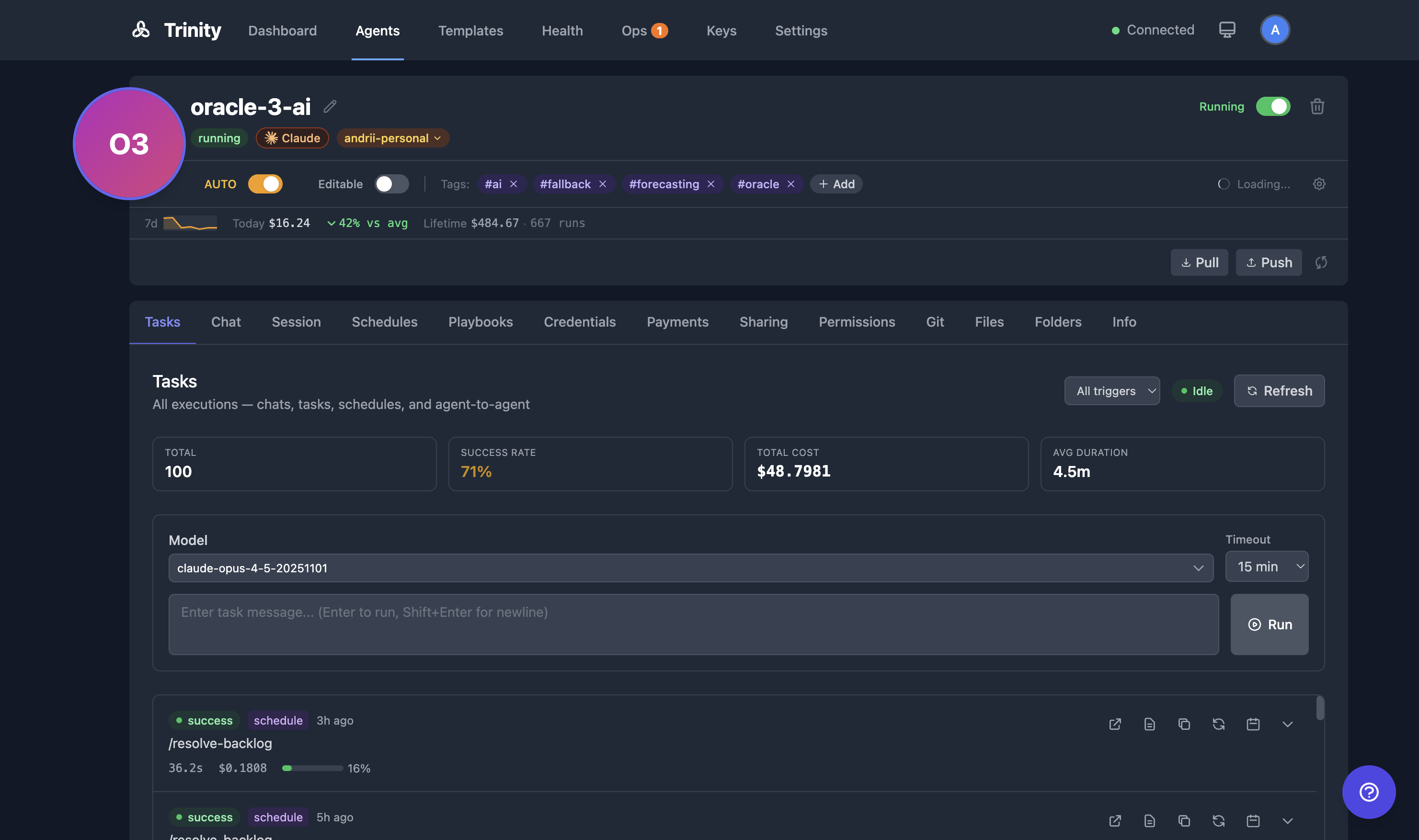
Task: Open 5h ago task in new window
Action: coord(1114,821)
